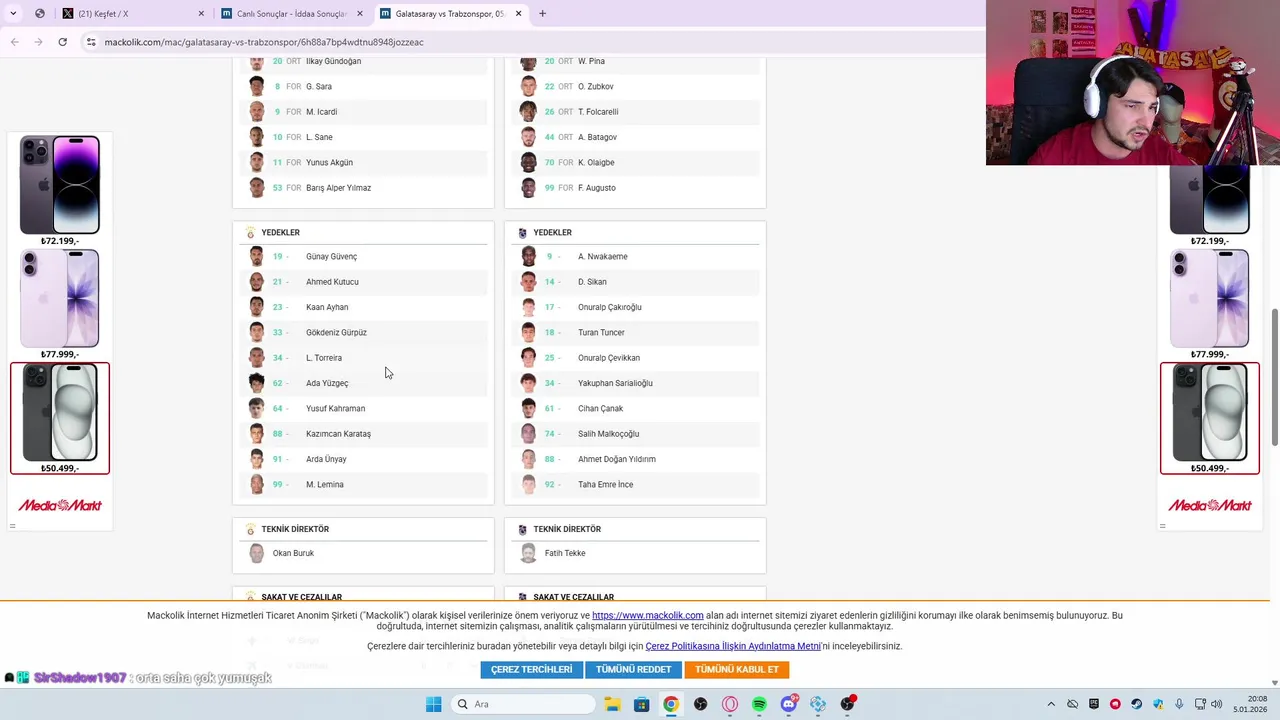Open player Günay Güvenç
The image size is (1280, 720).
point(331,257)
